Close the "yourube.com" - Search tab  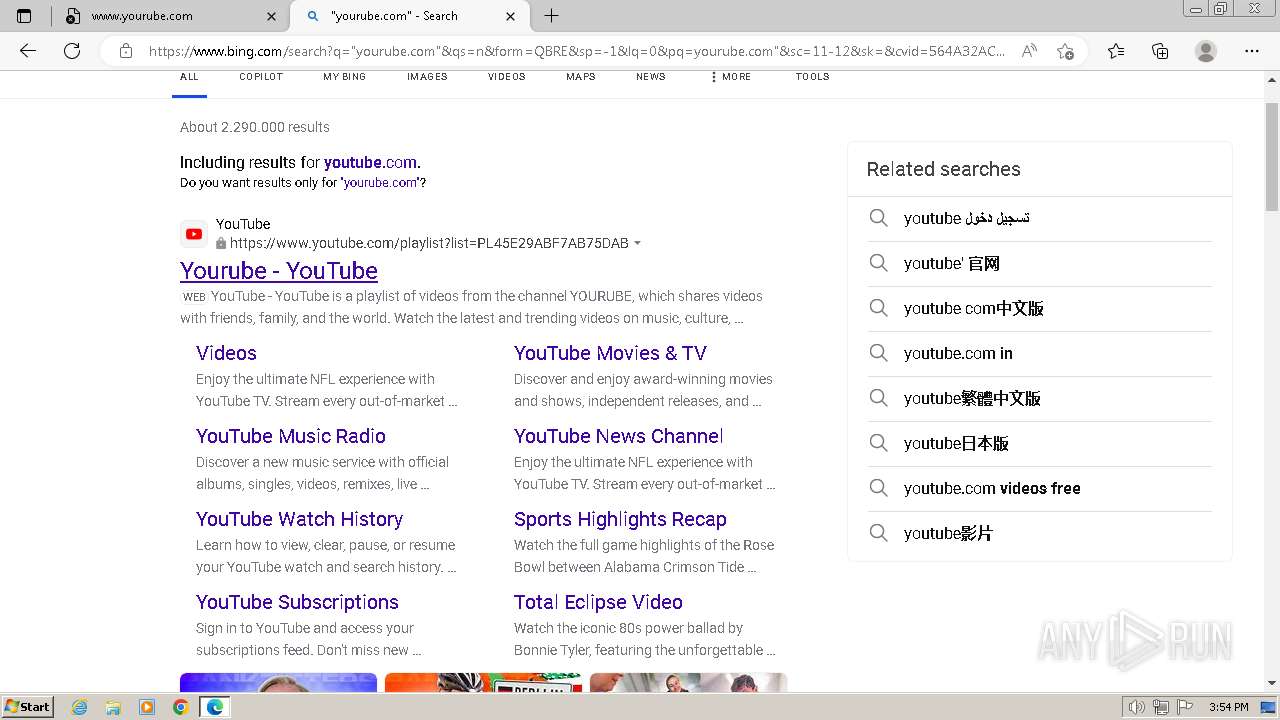511,16
